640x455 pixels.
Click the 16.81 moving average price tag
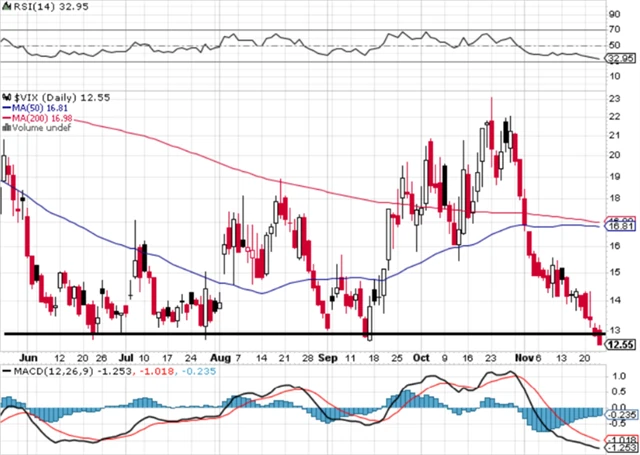pos(622,227)
